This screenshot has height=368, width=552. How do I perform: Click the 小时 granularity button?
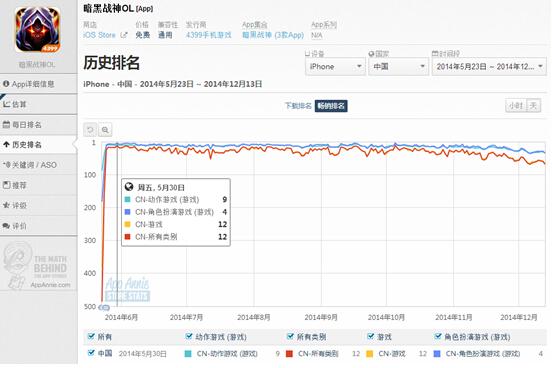pos(516,105)
